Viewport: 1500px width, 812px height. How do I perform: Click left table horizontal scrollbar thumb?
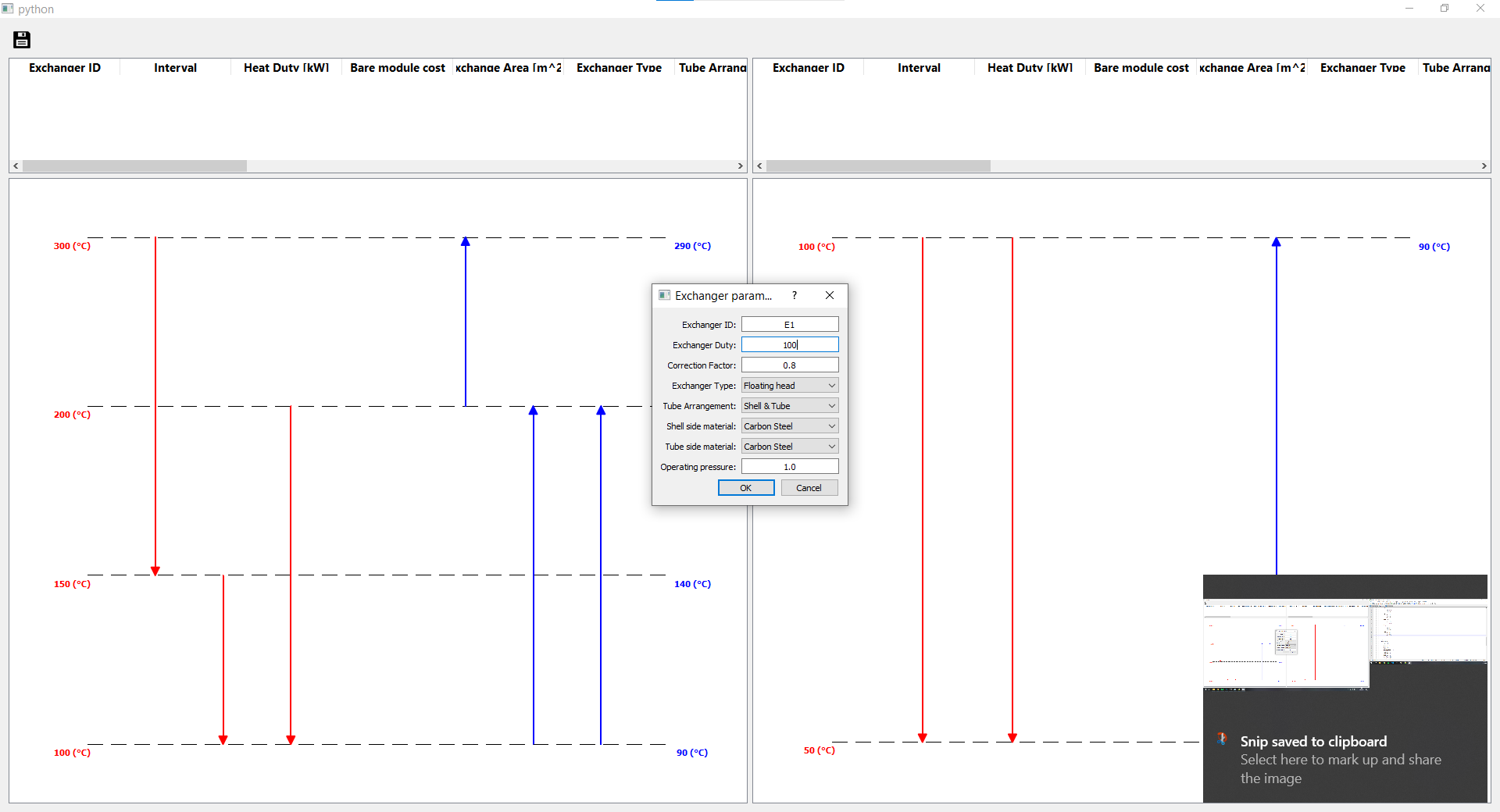[x=135, y=166]
